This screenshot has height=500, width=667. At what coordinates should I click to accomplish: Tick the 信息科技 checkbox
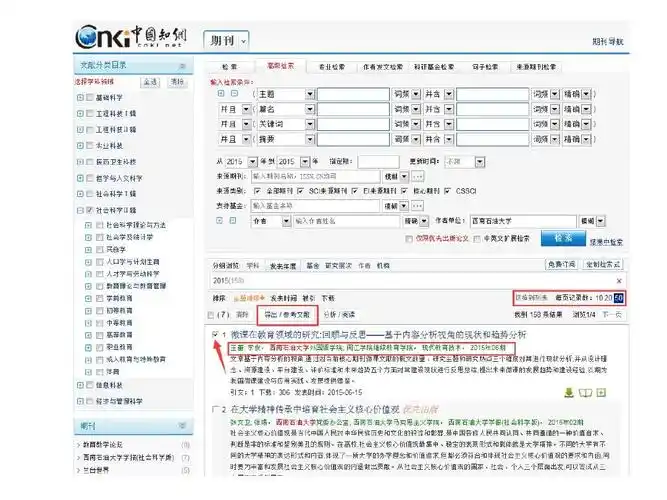89,385
